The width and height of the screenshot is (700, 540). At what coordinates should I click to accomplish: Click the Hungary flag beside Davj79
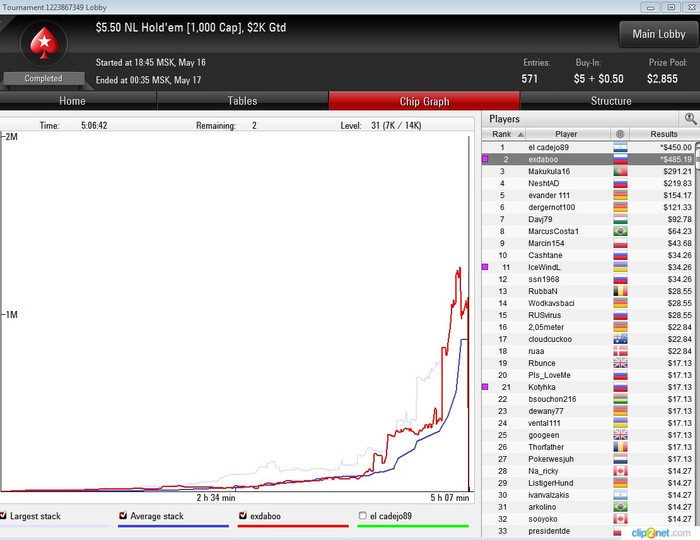click(621, 219)
